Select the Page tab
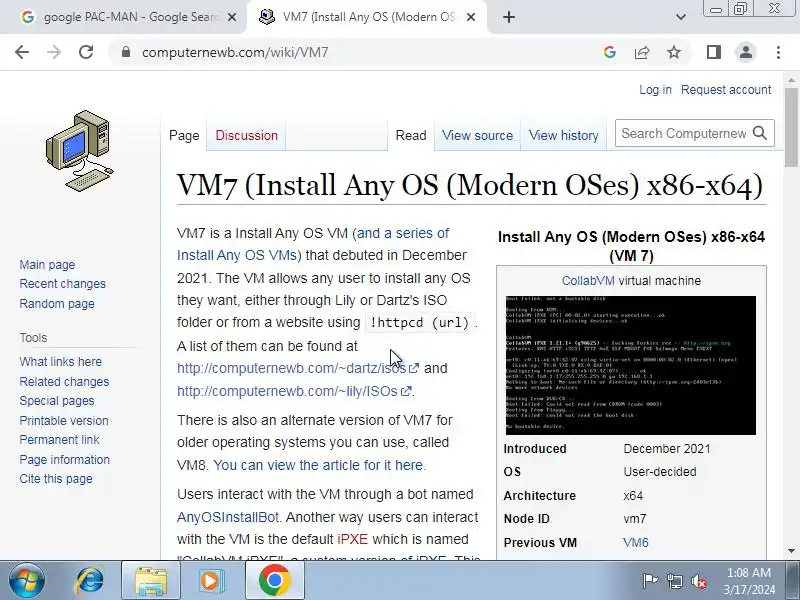The image size is (800, 600). (184, 136)
